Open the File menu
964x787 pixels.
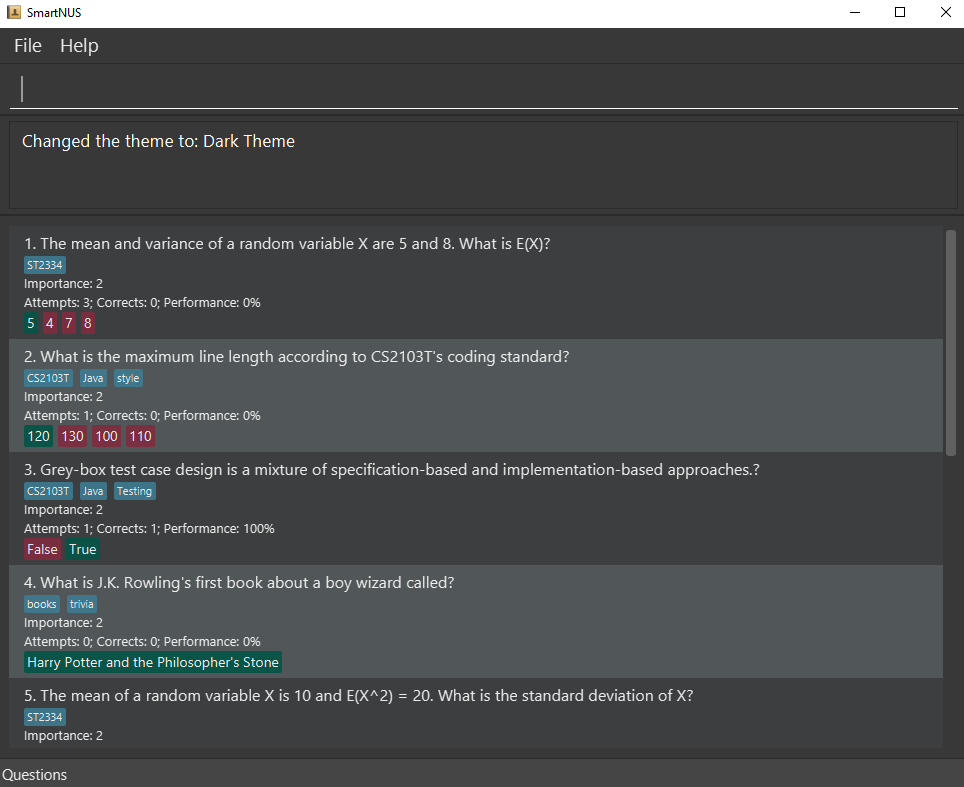26,45
